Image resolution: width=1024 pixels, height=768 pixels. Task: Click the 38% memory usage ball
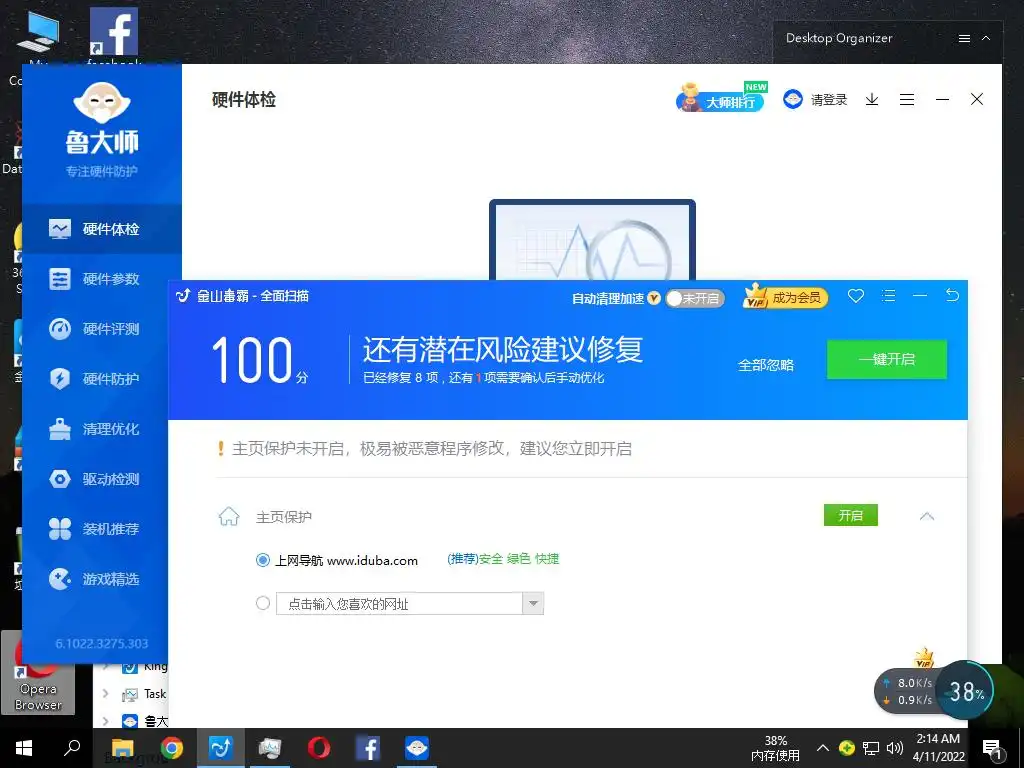pyautogui.click(x=966, y=691)
